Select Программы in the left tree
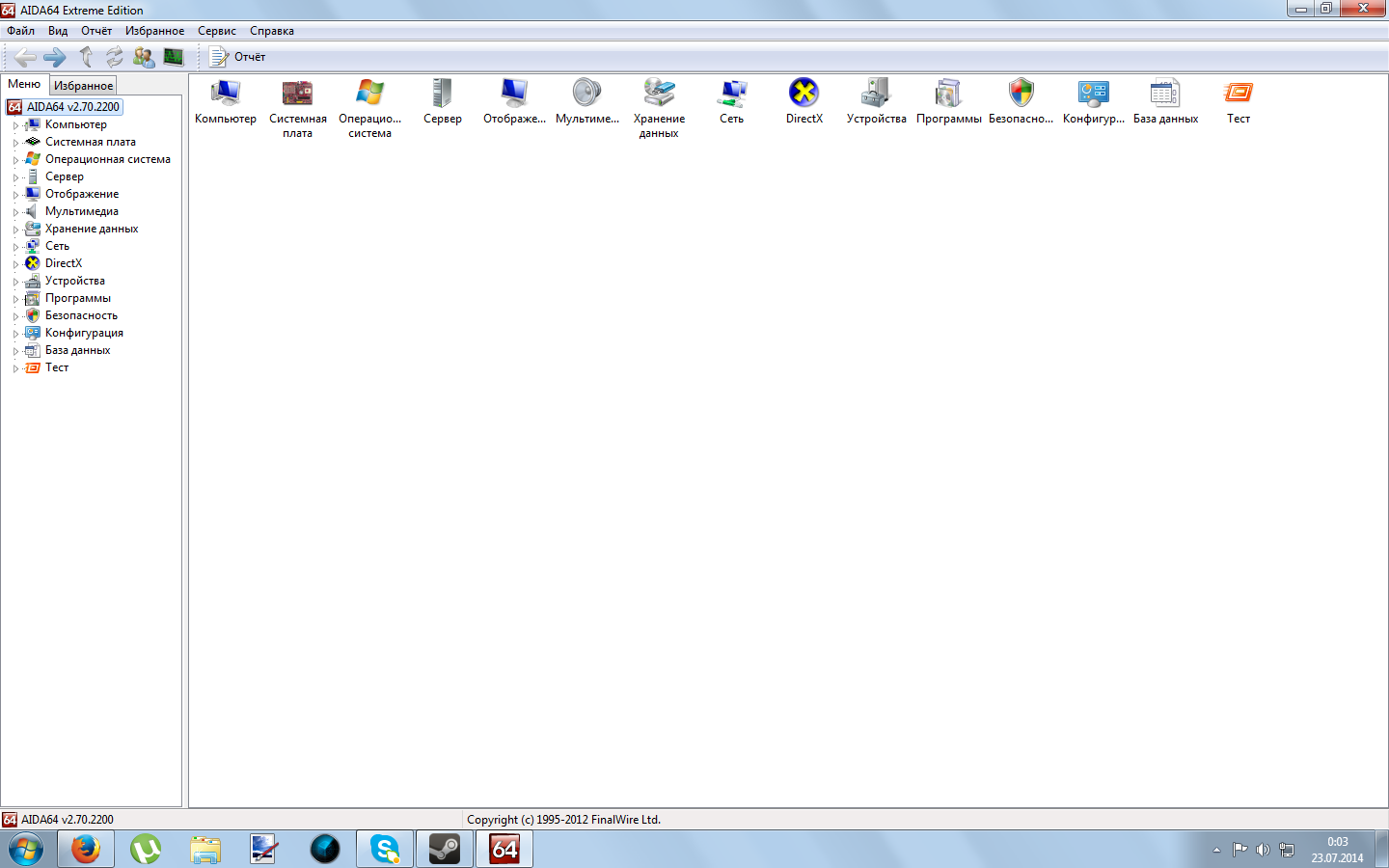 pos(78,298)
